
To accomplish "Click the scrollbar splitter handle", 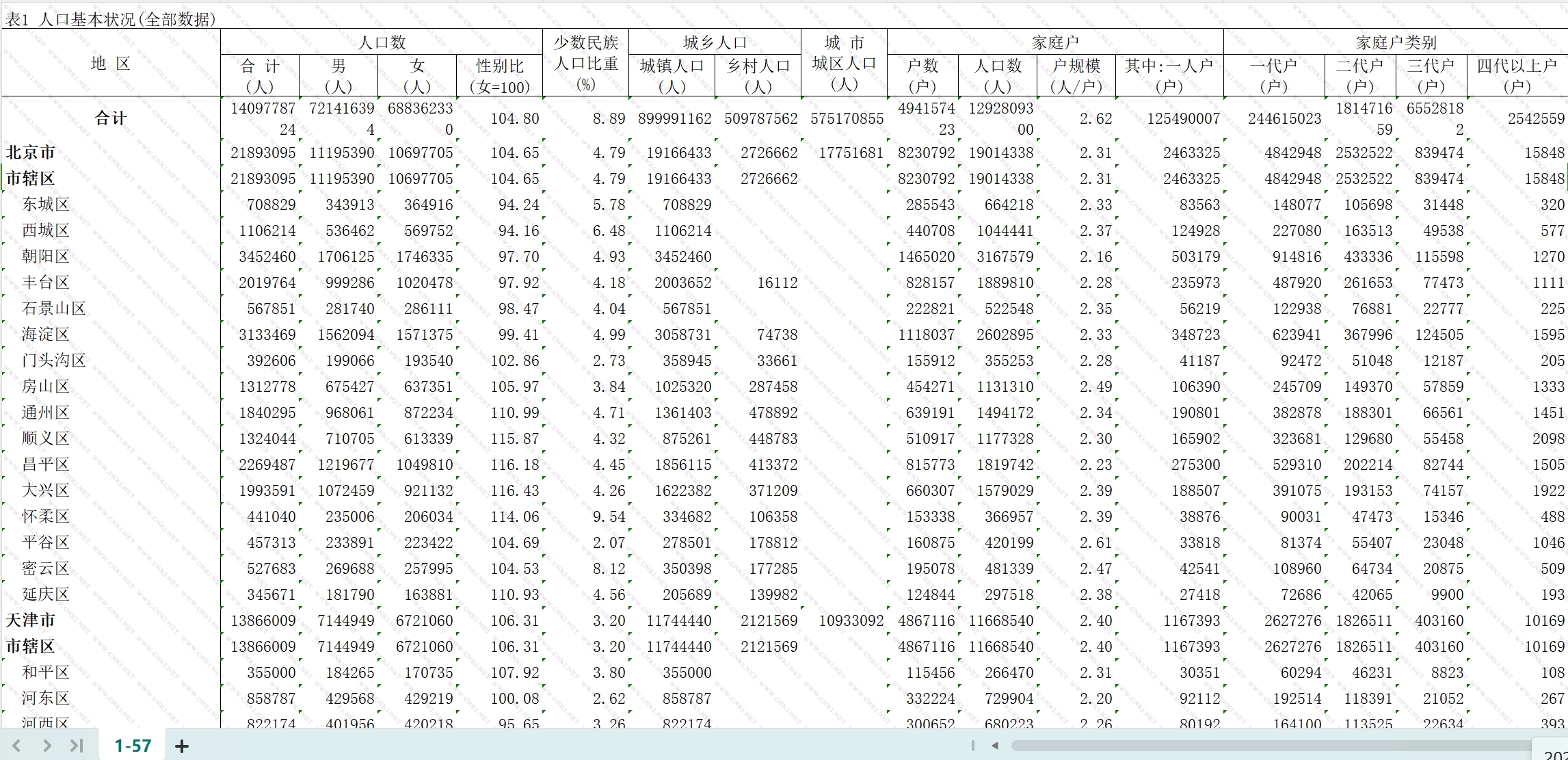I will click(973, 746).
